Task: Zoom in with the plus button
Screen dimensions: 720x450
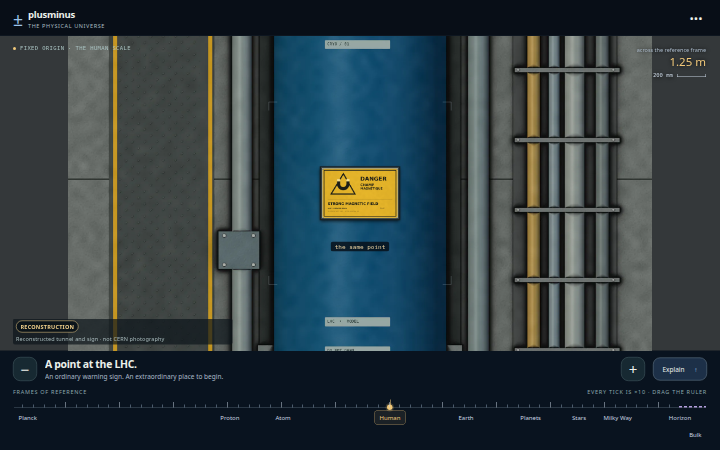Action: coord(633,369)
